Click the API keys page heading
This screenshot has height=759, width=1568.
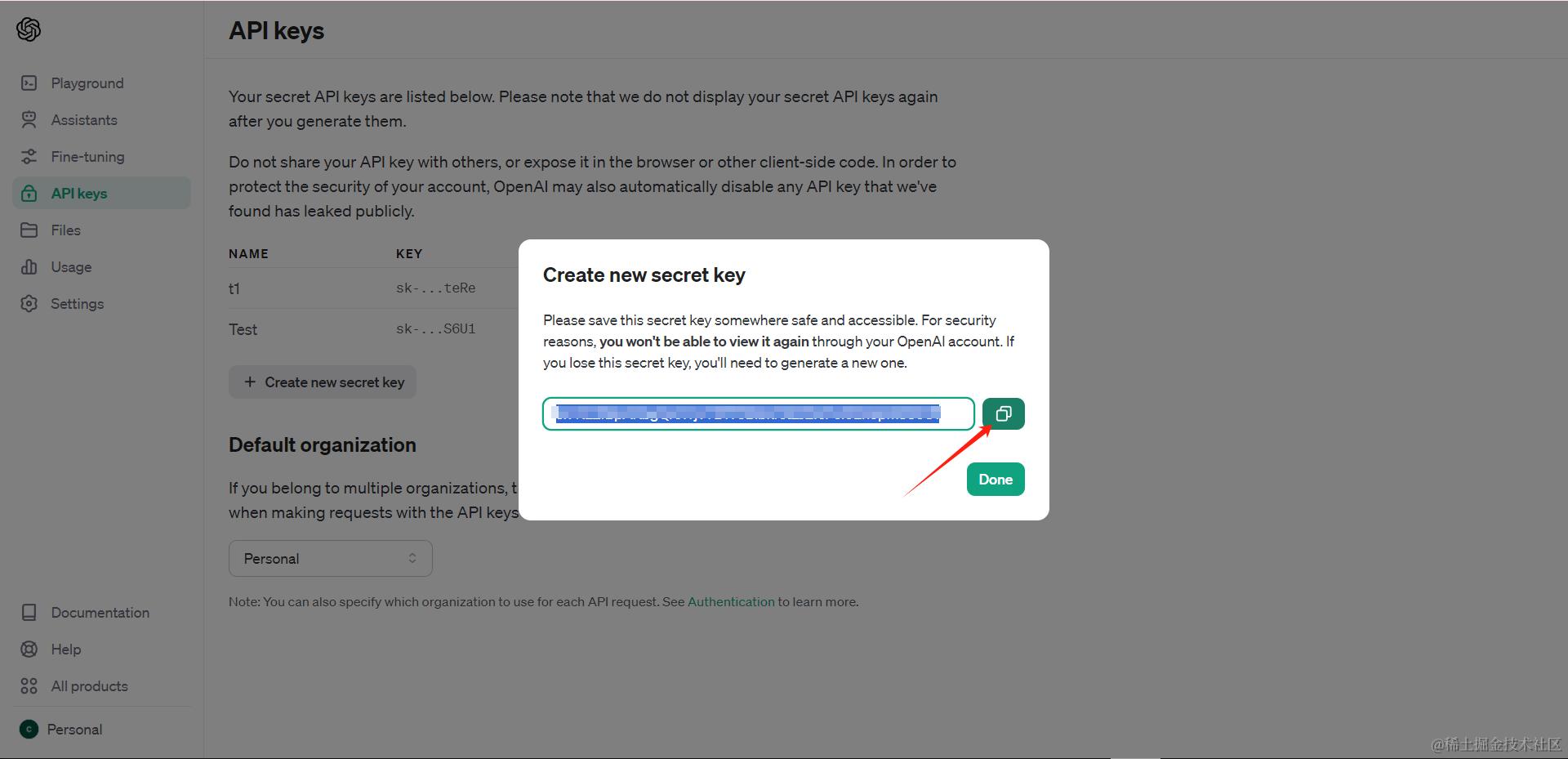(276, 31)
